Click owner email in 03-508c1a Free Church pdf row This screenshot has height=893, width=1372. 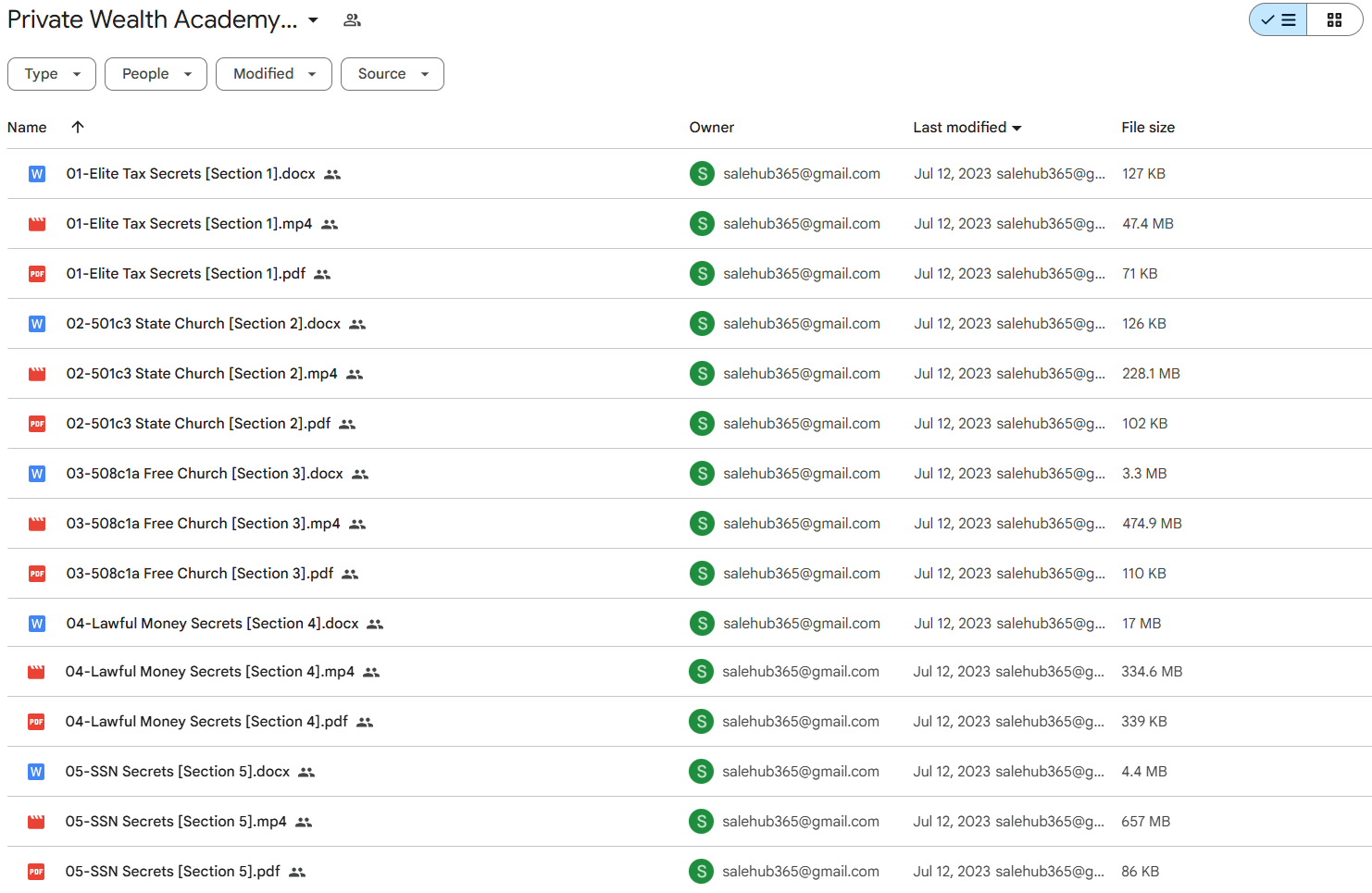click(802, 574)
